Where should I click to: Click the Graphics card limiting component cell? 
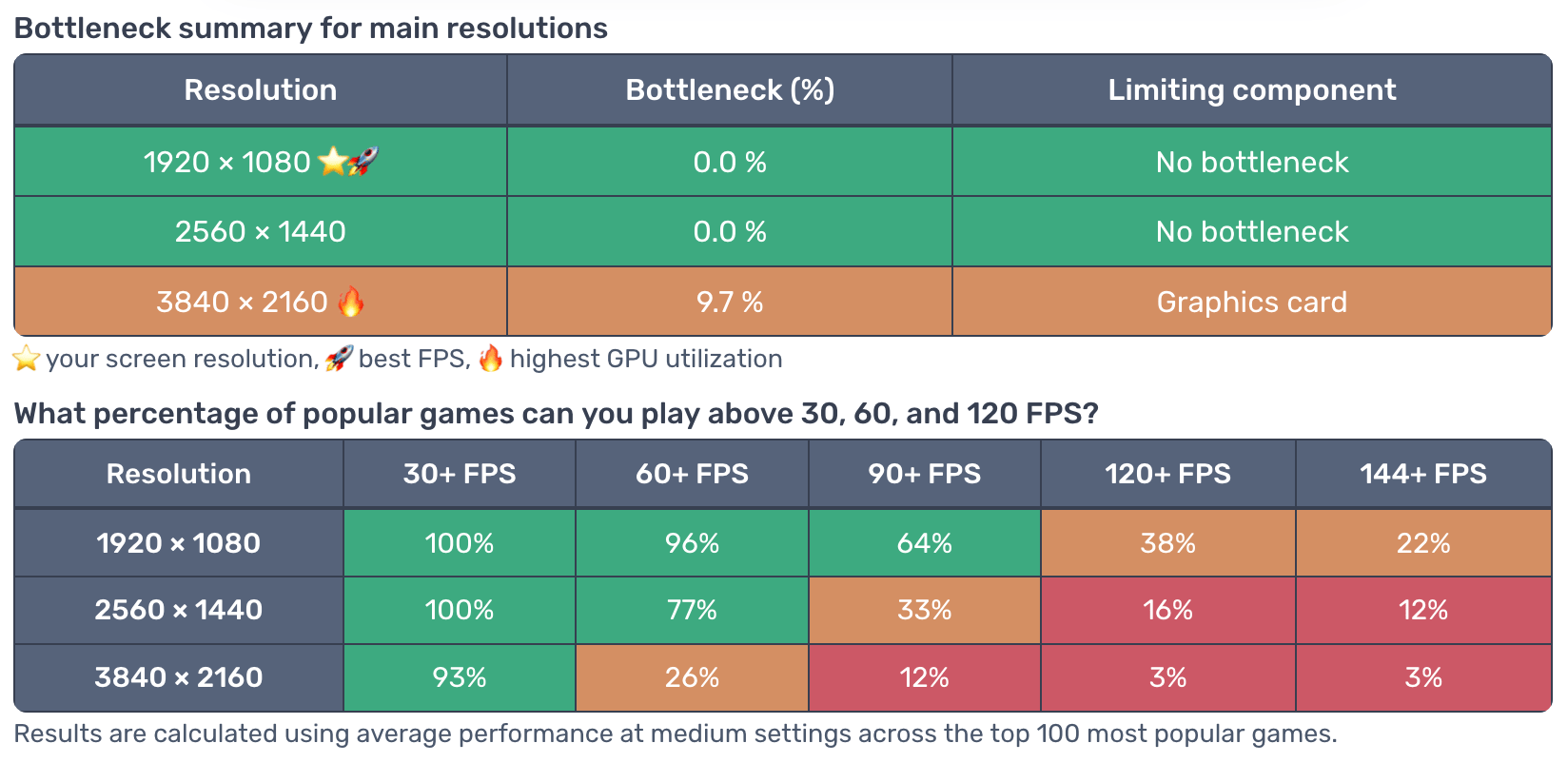tap(1252, 302)
